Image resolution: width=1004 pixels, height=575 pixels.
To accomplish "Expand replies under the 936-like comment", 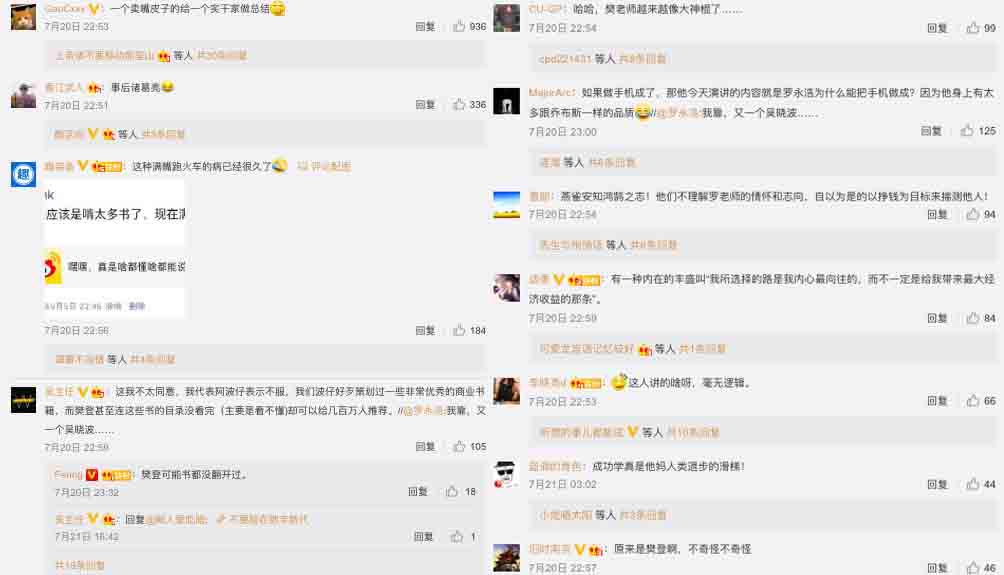I will click(222, 56).
